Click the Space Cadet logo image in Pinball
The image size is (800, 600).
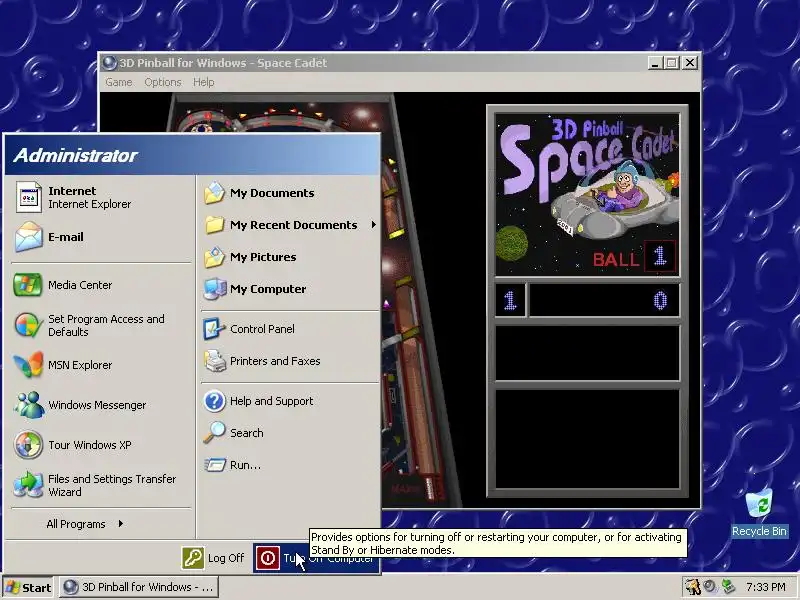[x=587, y=195]
